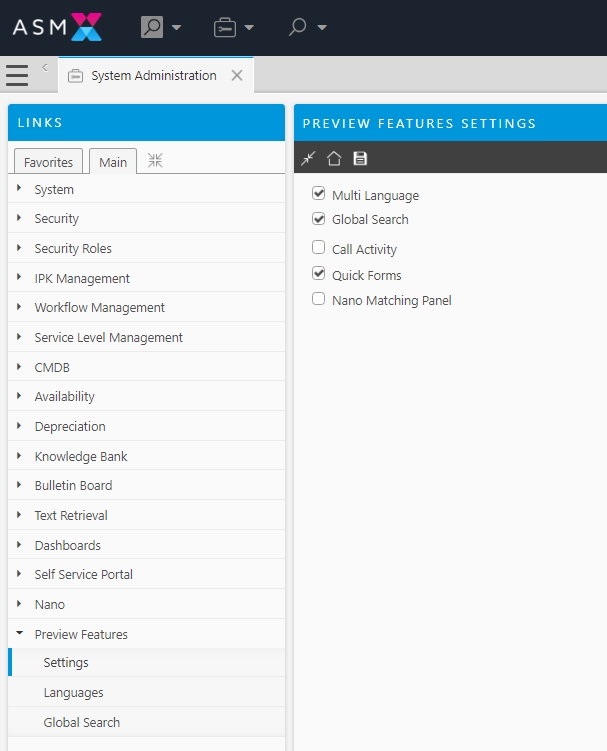Click the collapse panel arrows icon
This screenshot has width=607, height=751.
coord(309,158)
